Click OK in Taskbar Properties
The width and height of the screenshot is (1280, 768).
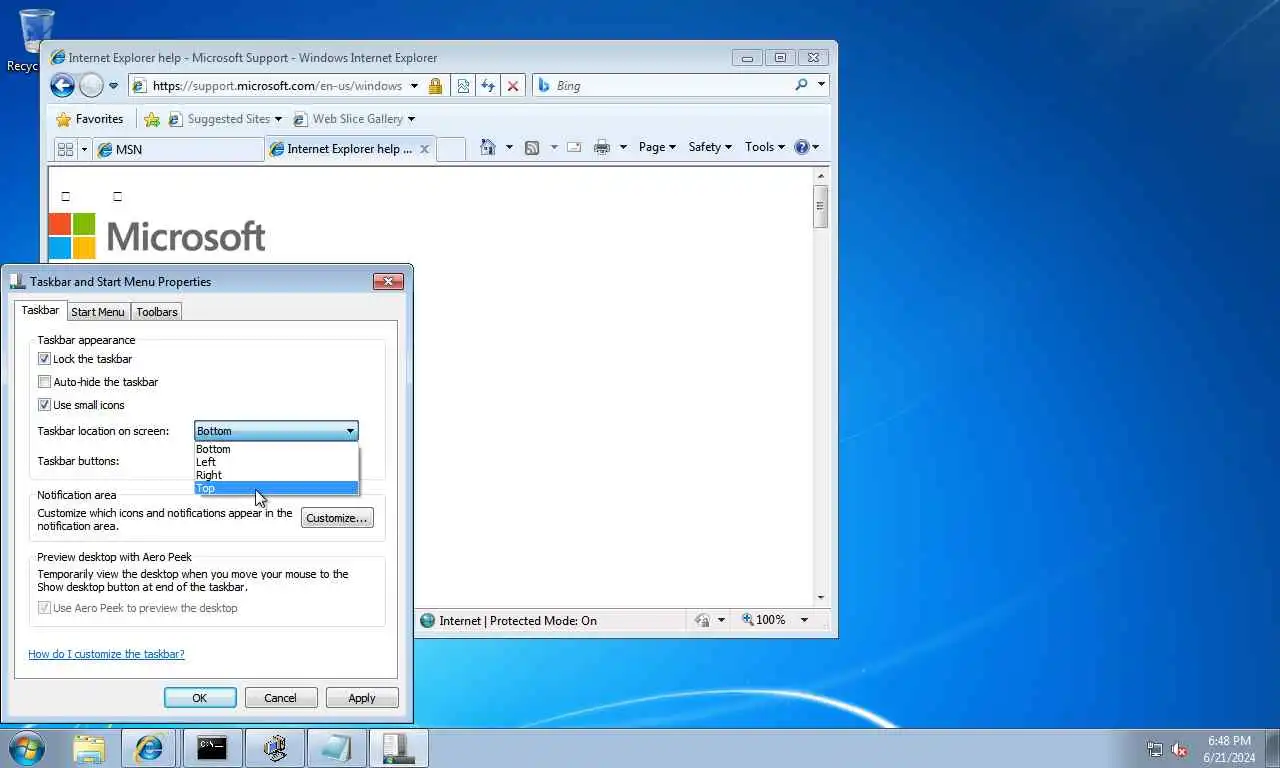(200, 698)
